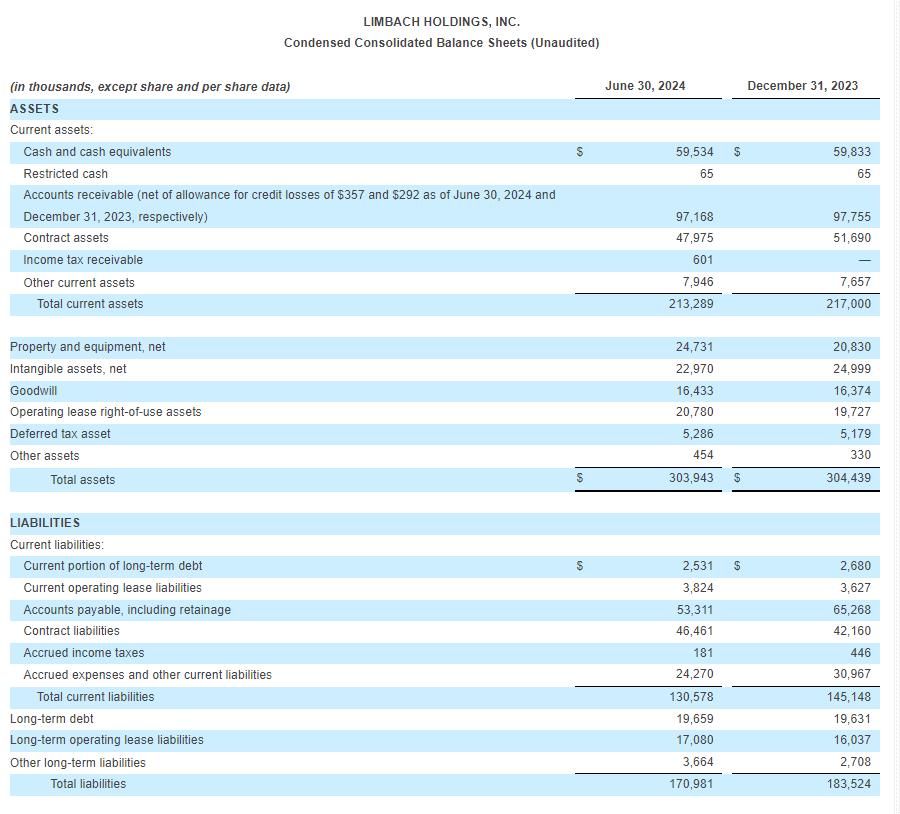Click the accounts receivable value 97,755
The image size is (900, 814).
[x=852, y=217]
